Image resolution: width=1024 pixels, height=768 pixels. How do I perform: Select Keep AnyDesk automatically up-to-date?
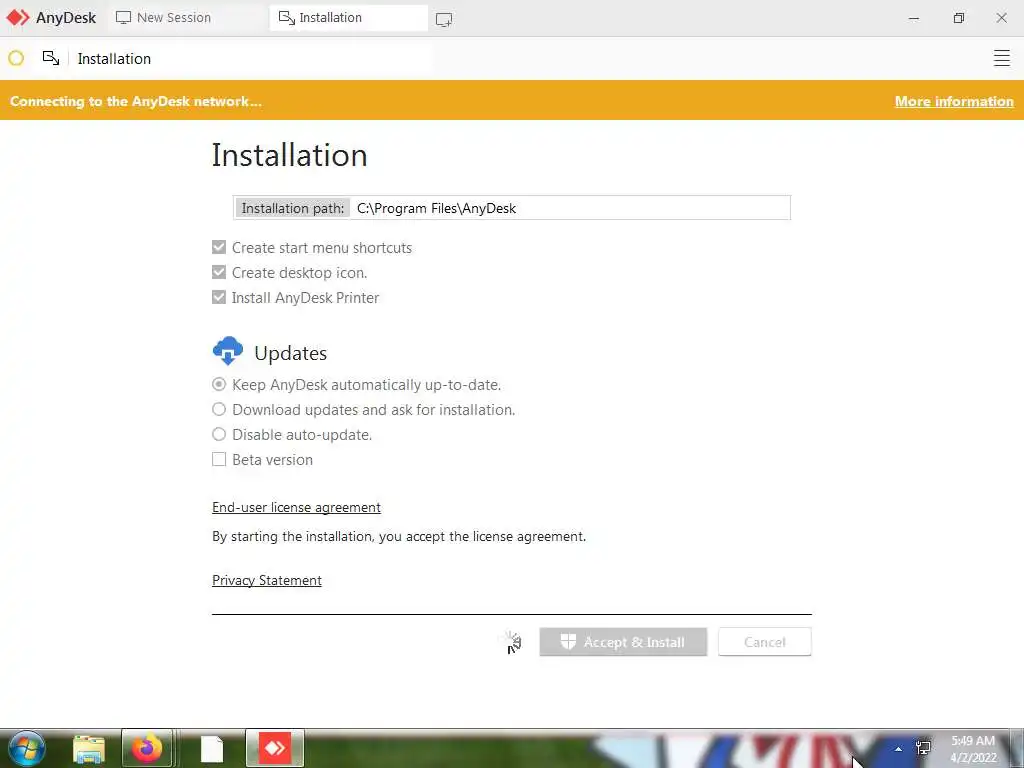(x=219, y=385)
